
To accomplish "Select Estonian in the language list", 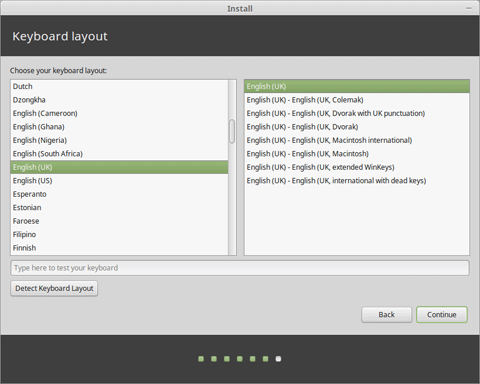I will point(119,208).
